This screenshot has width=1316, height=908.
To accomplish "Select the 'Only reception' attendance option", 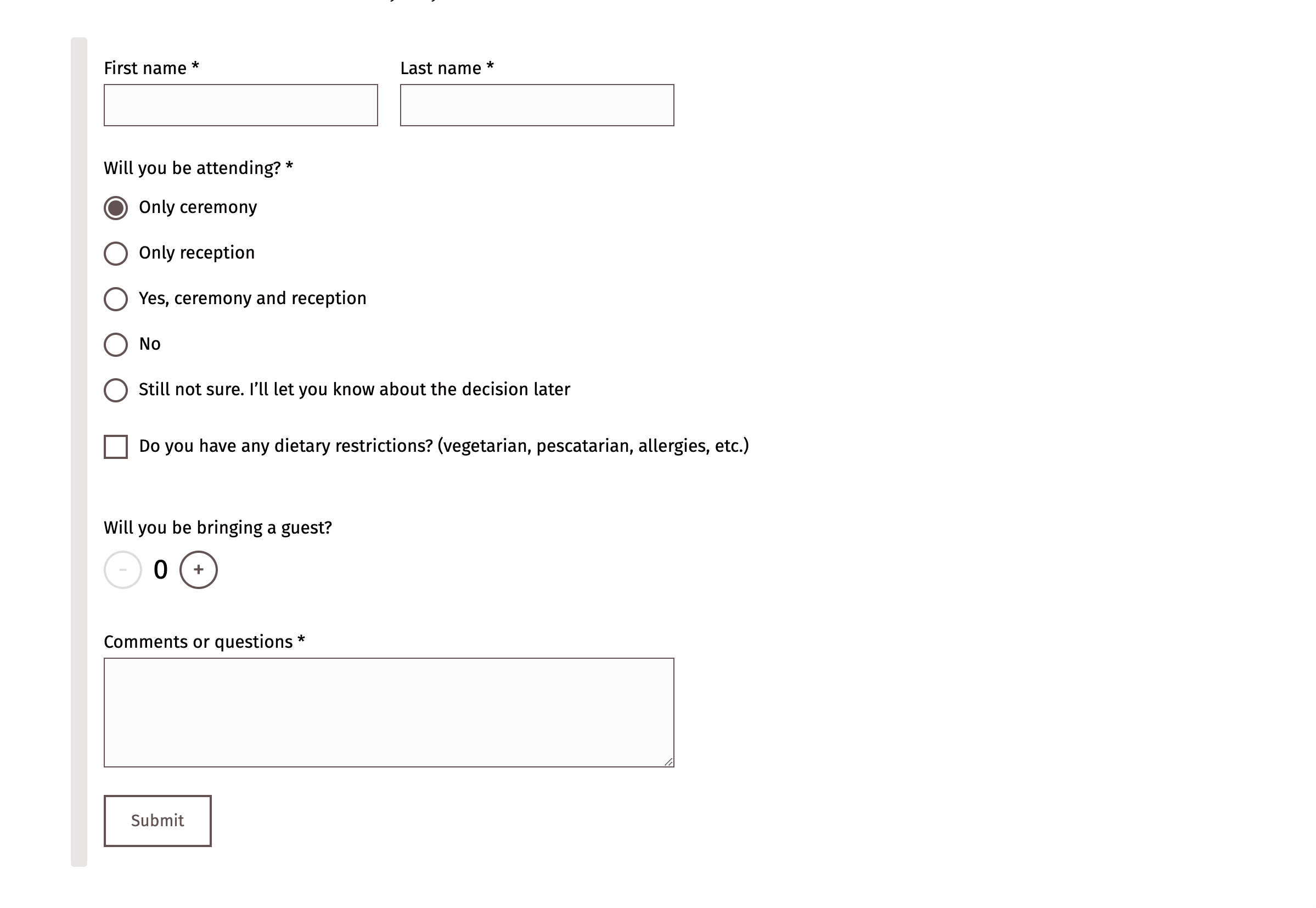I will pyautogui.click(x=116, y=252).
